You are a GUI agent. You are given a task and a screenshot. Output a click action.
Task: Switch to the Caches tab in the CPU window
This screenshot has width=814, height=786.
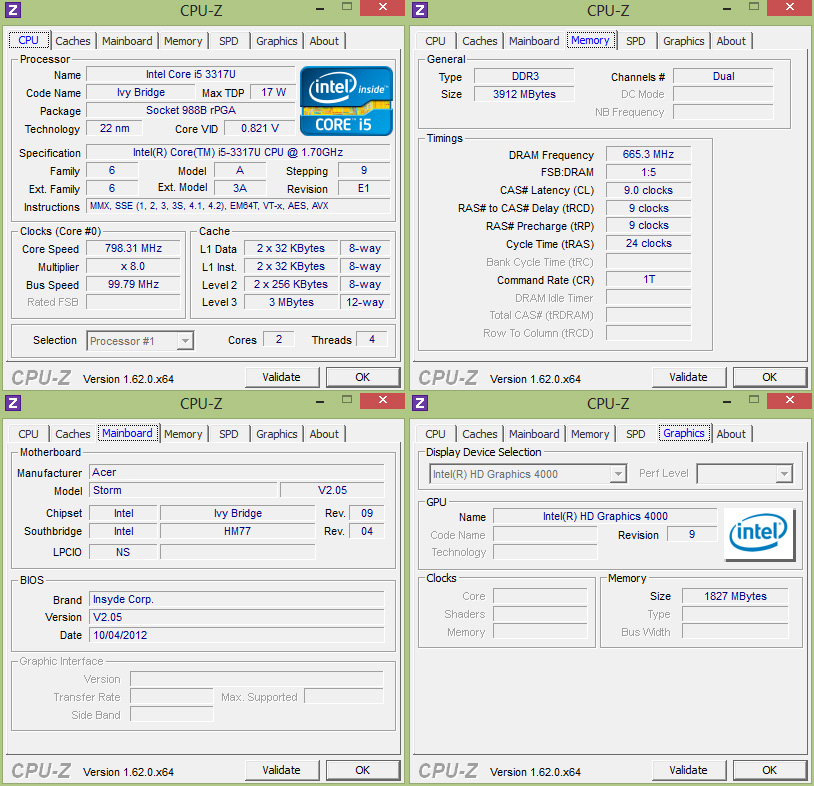[72, 41]
